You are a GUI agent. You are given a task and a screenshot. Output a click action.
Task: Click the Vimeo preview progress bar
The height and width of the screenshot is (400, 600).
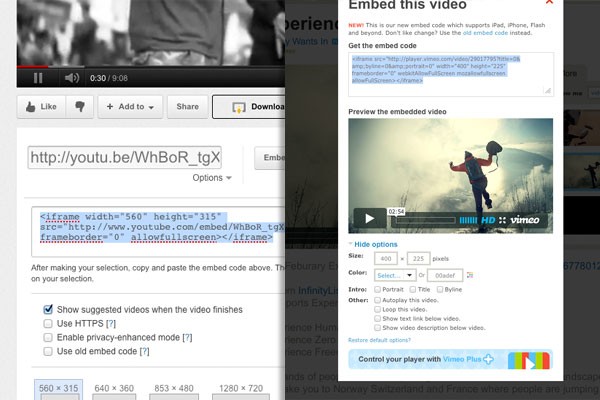coord(426,220)
